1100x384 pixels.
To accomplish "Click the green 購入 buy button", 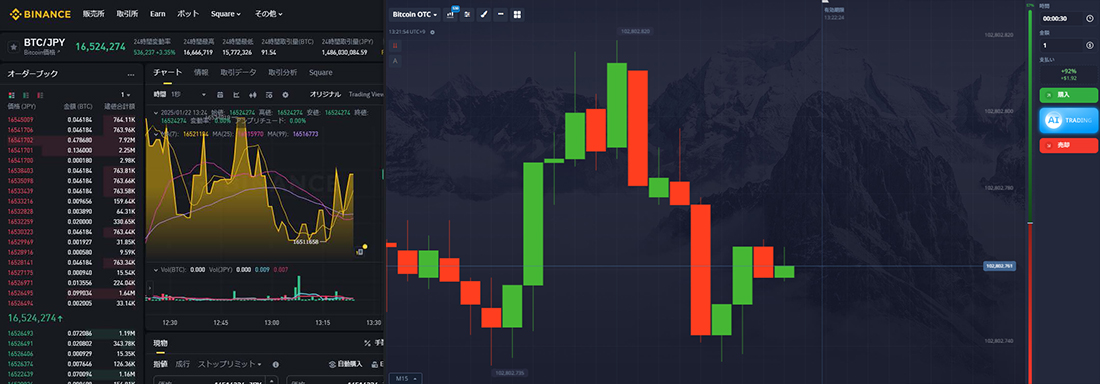I will [1068, 95].
